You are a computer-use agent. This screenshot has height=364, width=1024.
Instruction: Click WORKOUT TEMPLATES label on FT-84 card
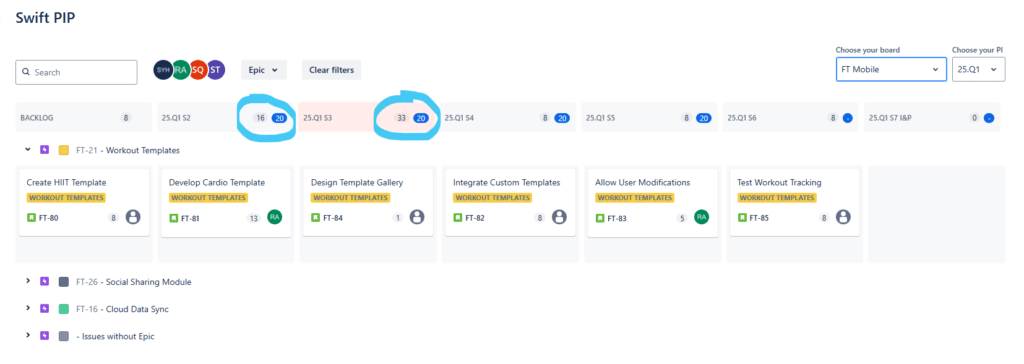coord(350,197)
